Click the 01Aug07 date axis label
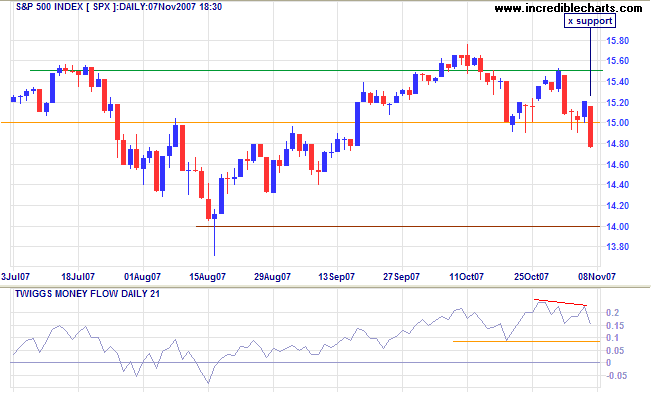 (x=142, y=277)
